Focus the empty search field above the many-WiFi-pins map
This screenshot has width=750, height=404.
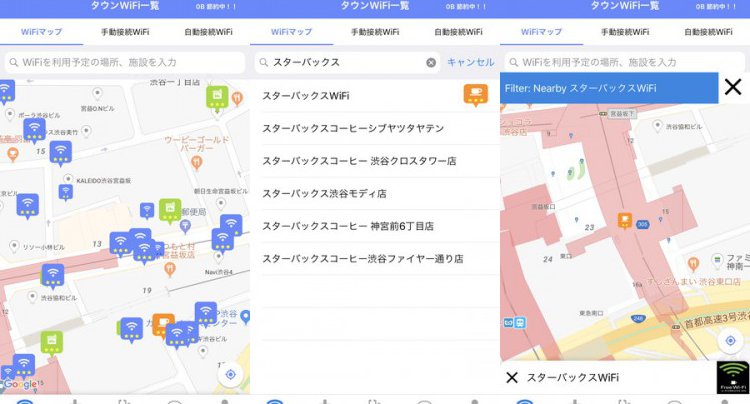click(x=125, y=62)
